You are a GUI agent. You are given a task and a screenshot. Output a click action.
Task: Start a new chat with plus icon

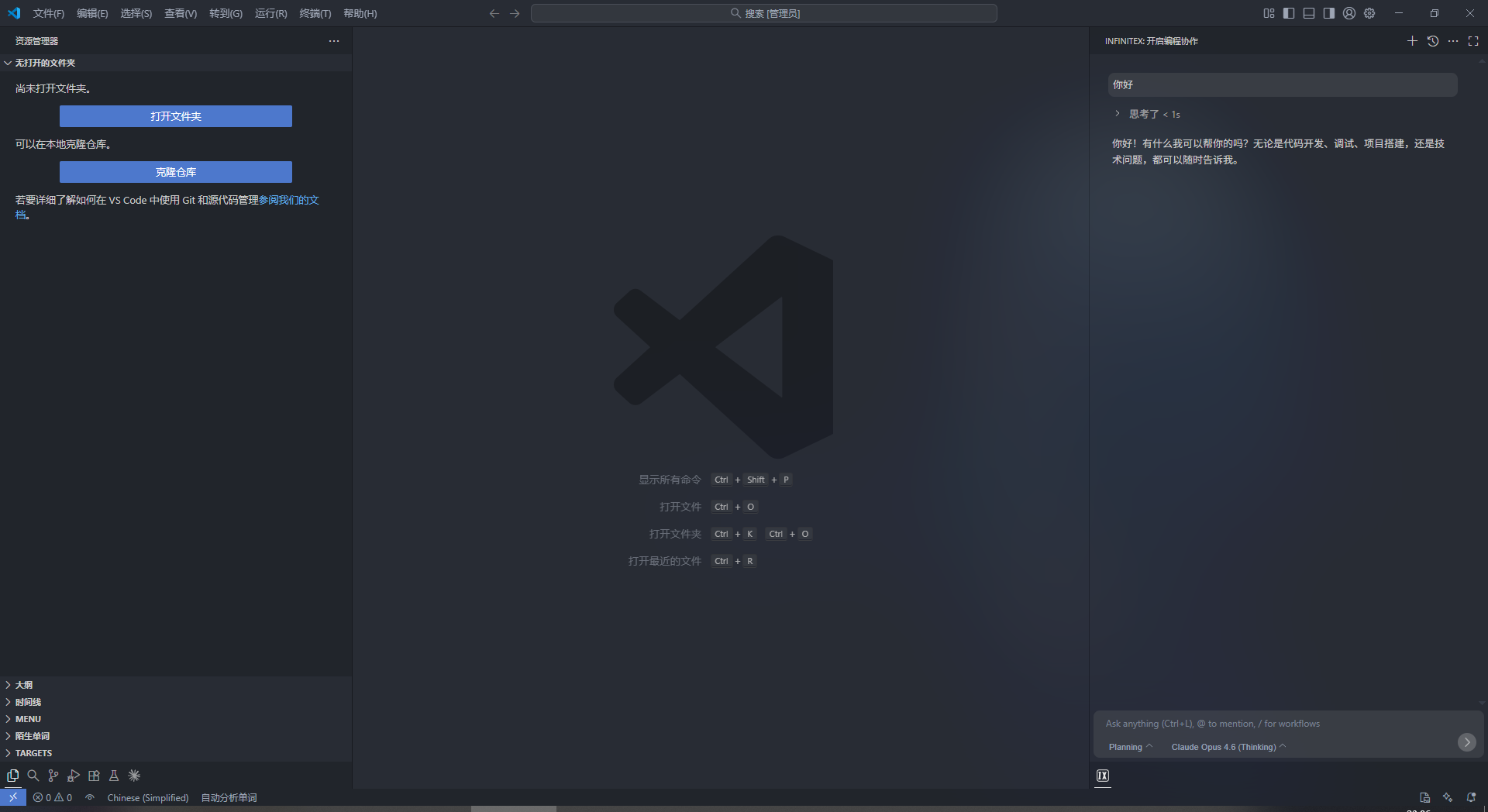click(1412, 41)
